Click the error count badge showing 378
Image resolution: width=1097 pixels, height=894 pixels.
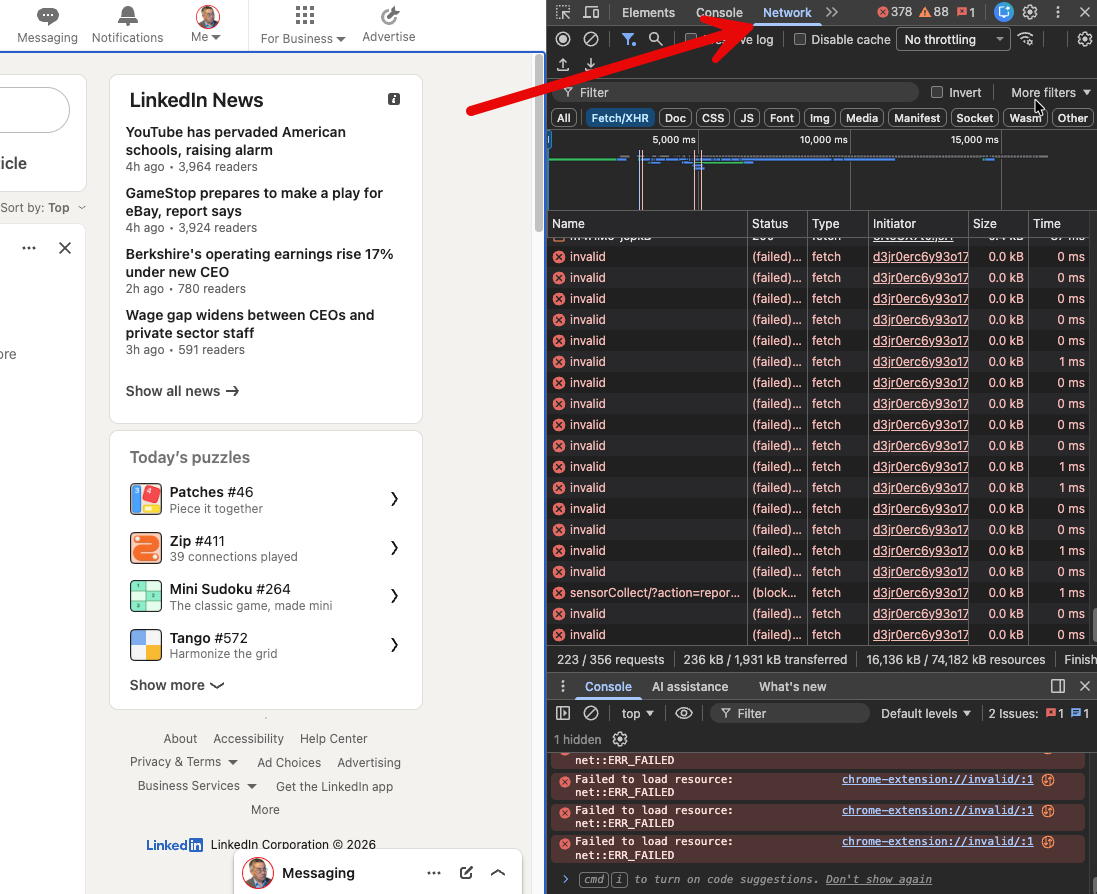click(x=895, y=12)
